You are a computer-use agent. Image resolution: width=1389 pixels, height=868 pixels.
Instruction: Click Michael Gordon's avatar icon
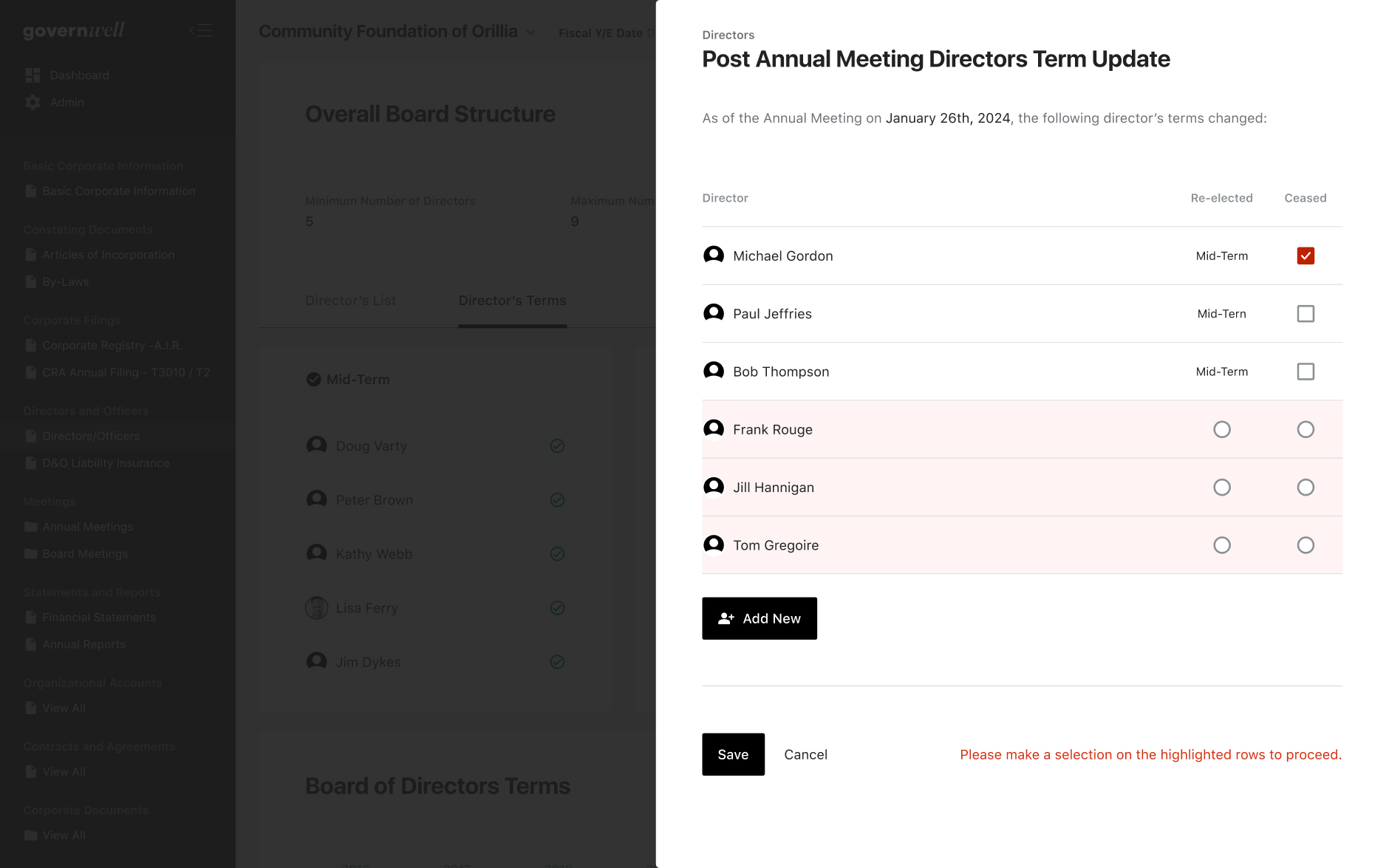(713, 256)
